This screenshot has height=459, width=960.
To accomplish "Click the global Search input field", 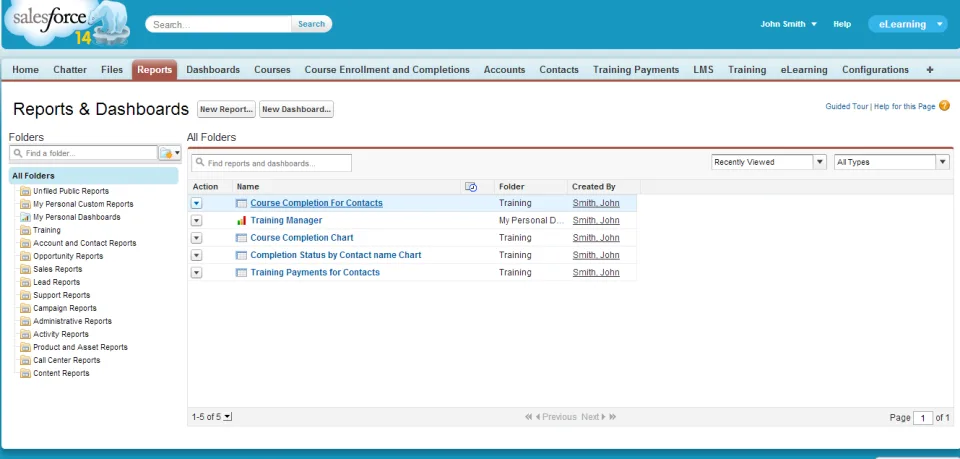I will 219,24.
